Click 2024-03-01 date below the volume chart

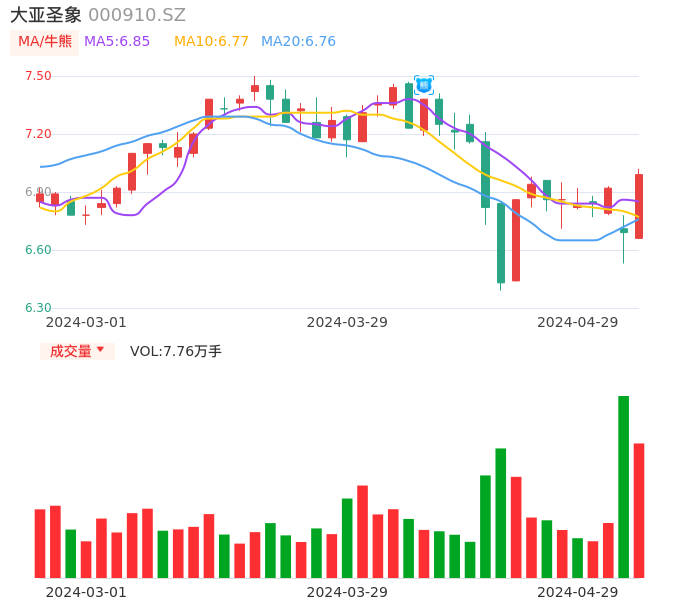tap(86, 592)
